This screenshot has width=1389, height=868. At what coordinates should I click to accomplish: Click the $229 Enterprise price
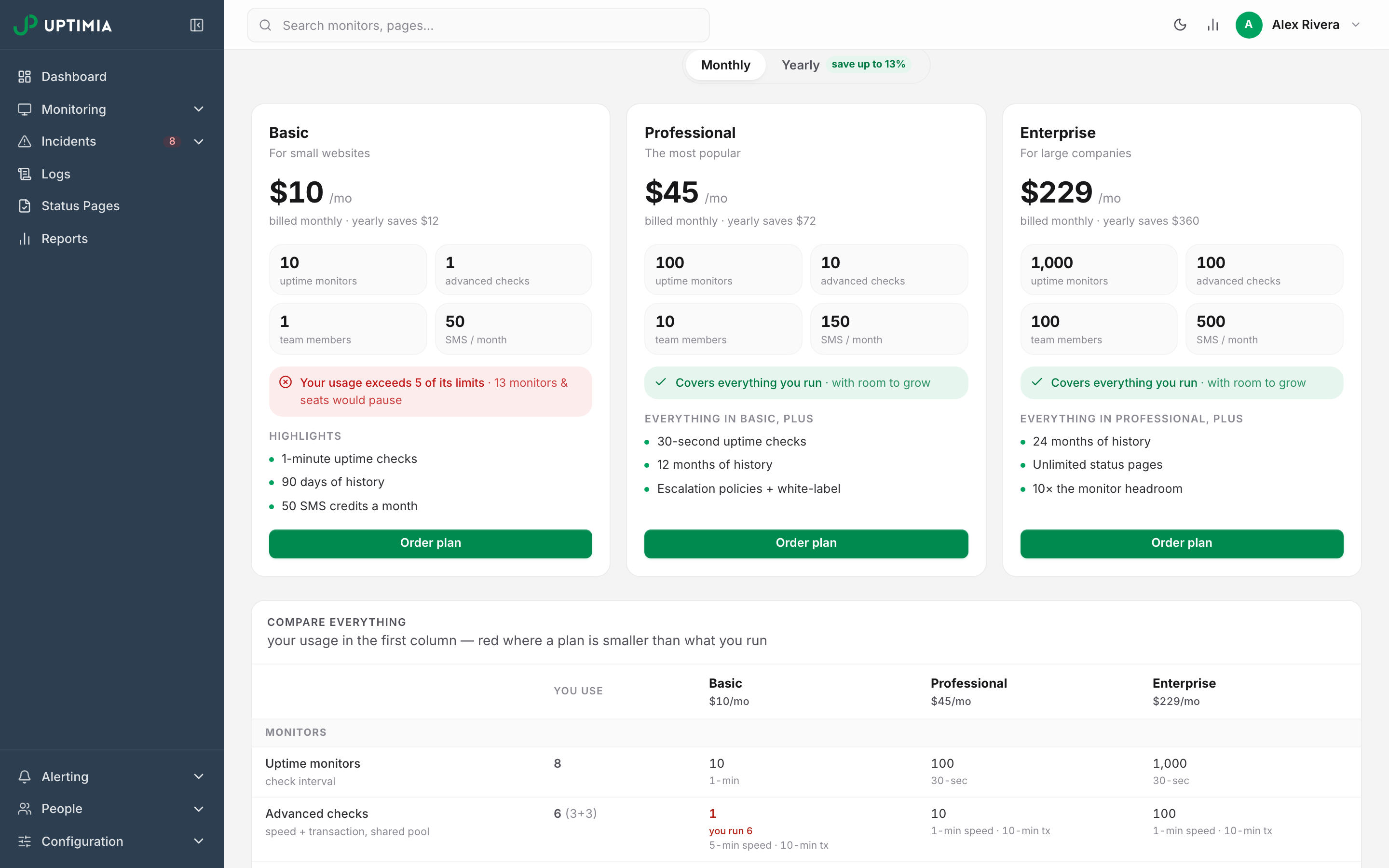[1056, 192]
